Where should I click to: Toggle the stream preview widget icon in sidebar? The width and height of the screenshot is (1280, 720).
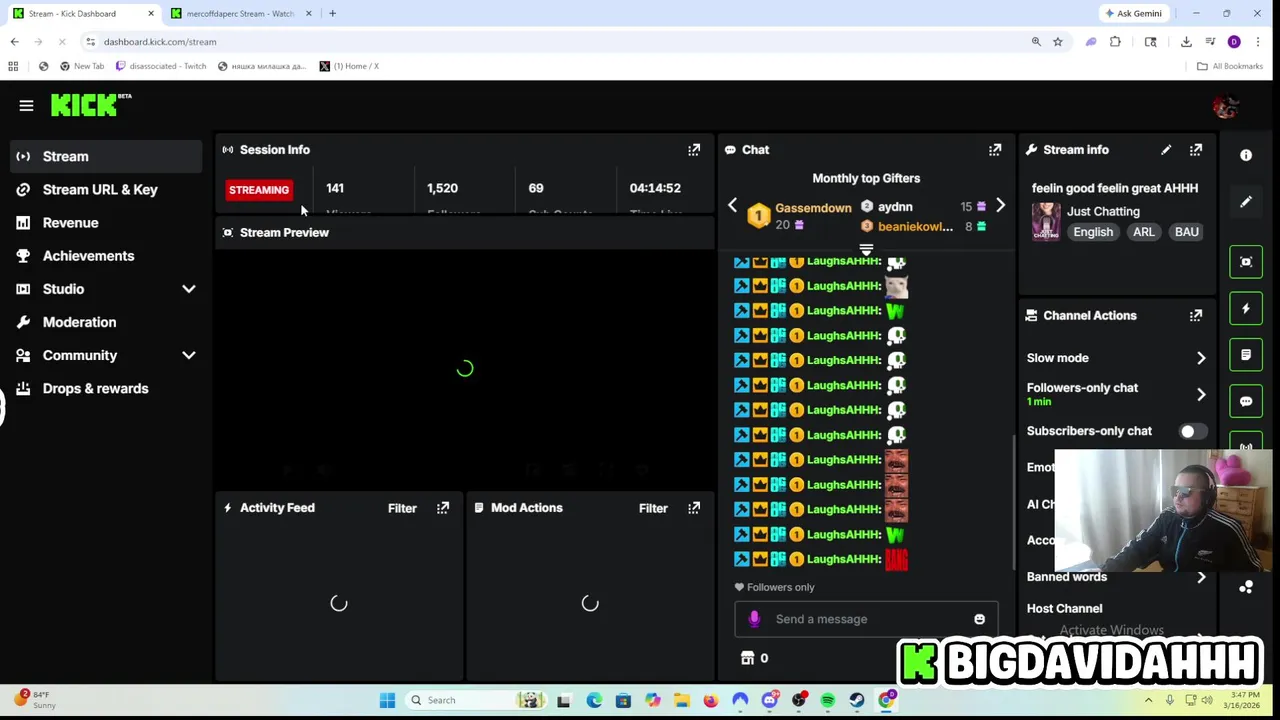click(x=1246, y=262)
